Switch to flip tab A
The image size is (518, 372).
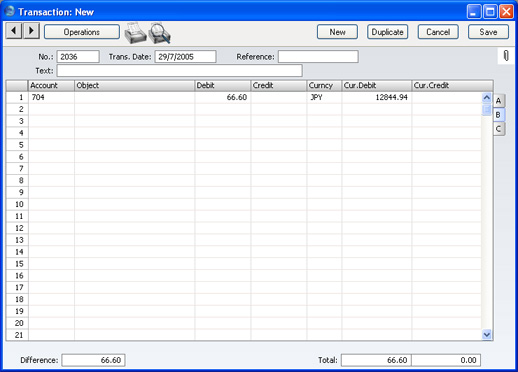(x=499, y=101)
